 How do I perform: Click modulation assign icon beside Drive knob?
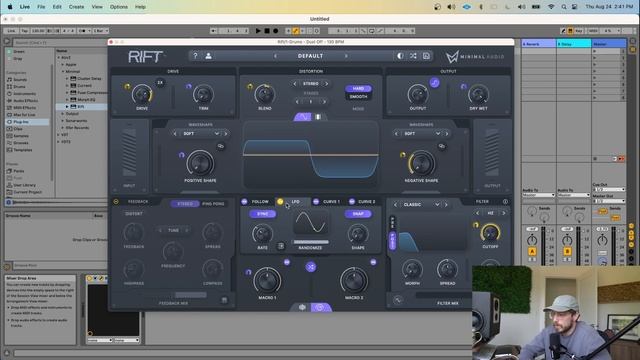click(x=127, y=87)
